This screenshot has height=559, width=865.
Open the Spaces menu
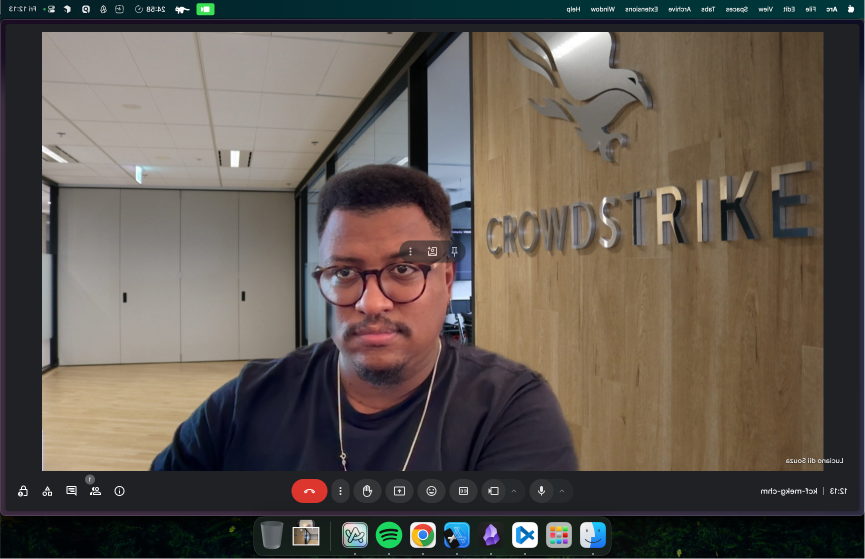coord(736,9)
